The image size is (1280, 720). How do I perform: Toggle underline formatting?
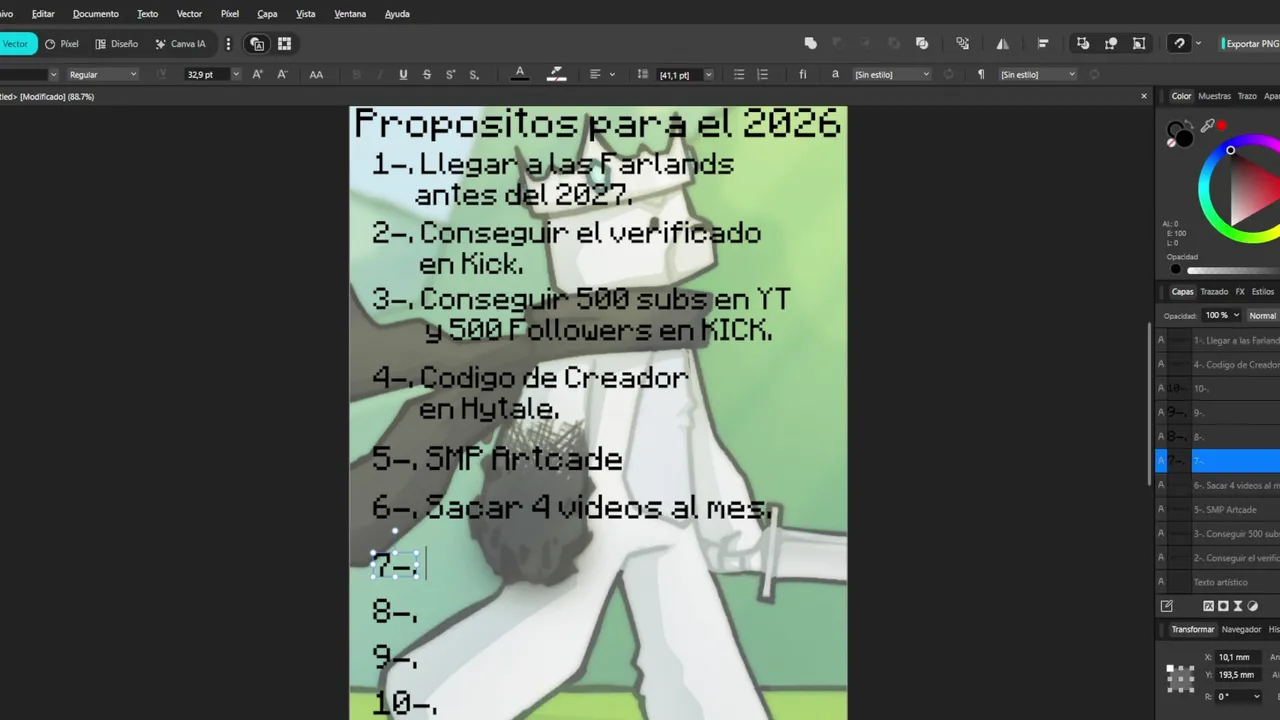tap(403, 74)
